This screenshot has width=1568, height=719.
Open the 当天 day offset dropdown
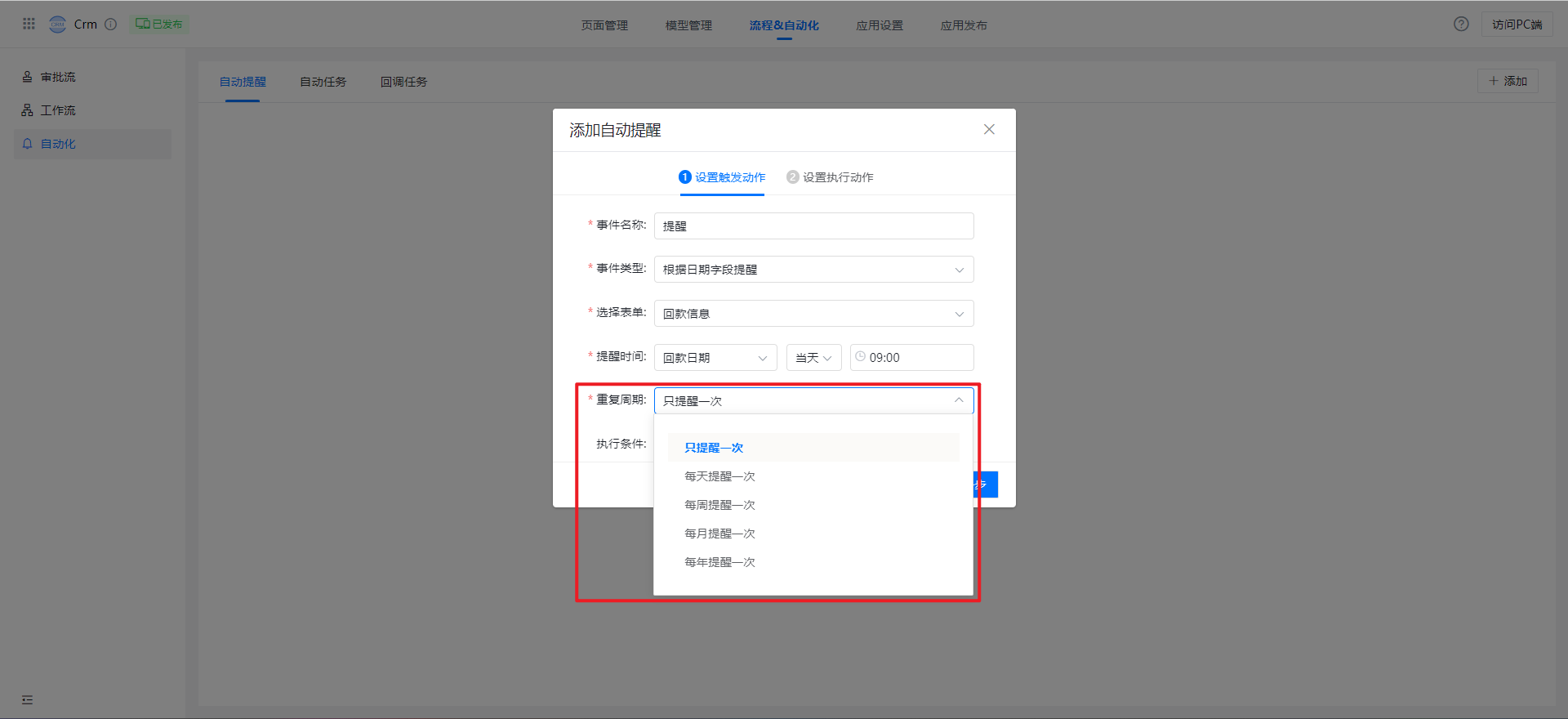point(813,358)
